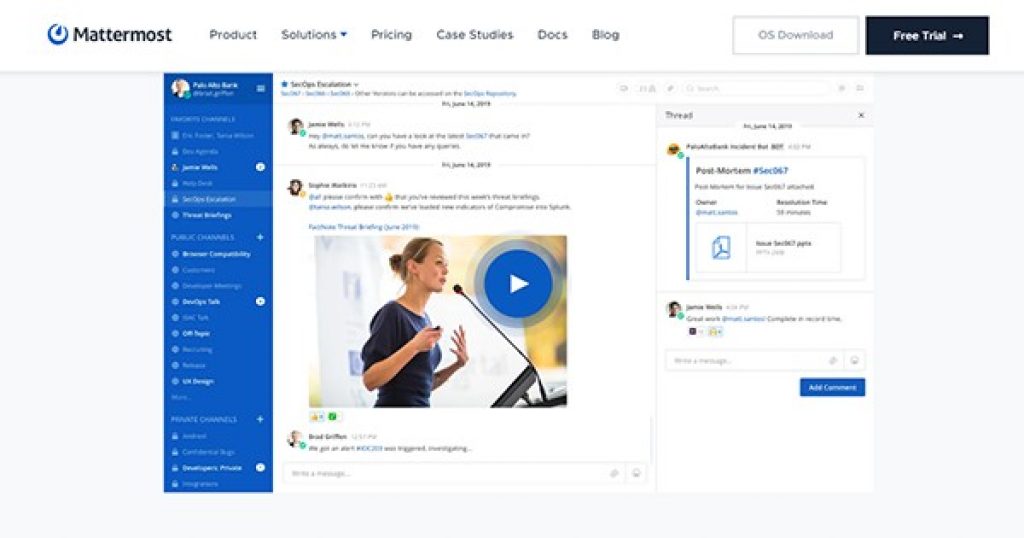
Task: Click the Mattermost logo
Action: 110,35
